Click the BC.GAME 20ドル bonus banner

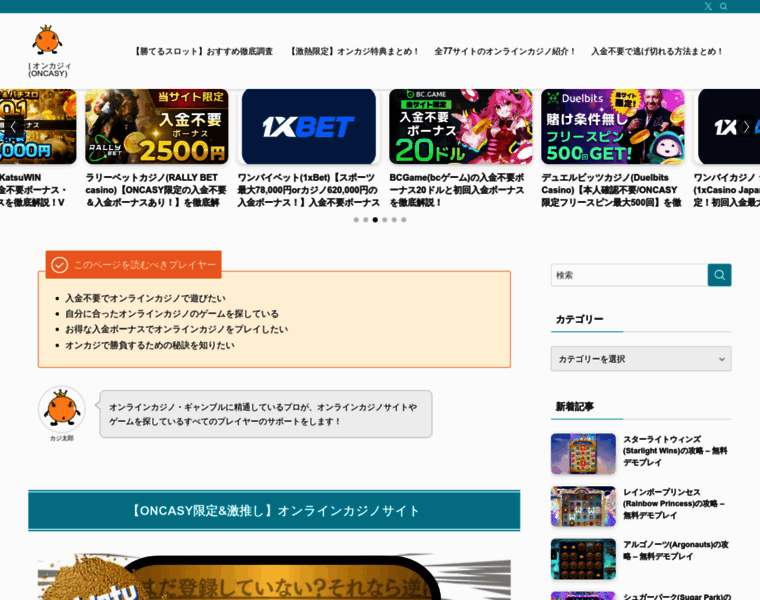460,126
